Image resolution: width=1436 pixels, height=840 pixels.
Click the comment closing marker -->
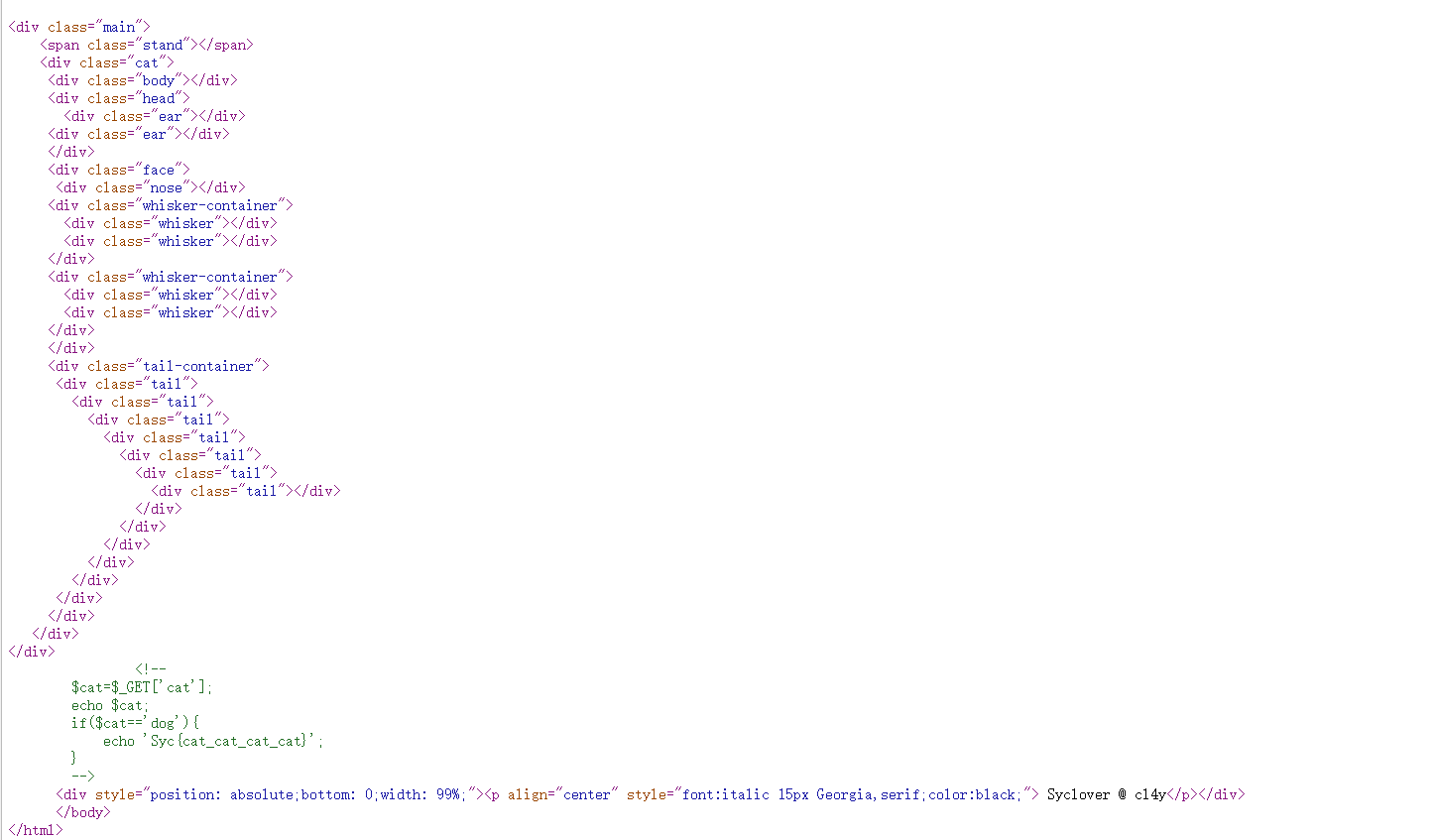click(83, 777)
